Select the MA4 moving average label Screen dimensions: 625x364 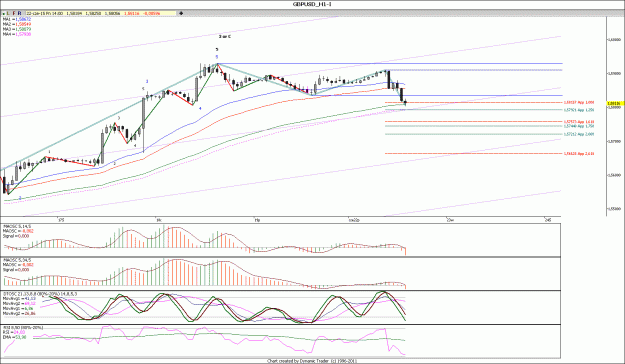(17, 34)
